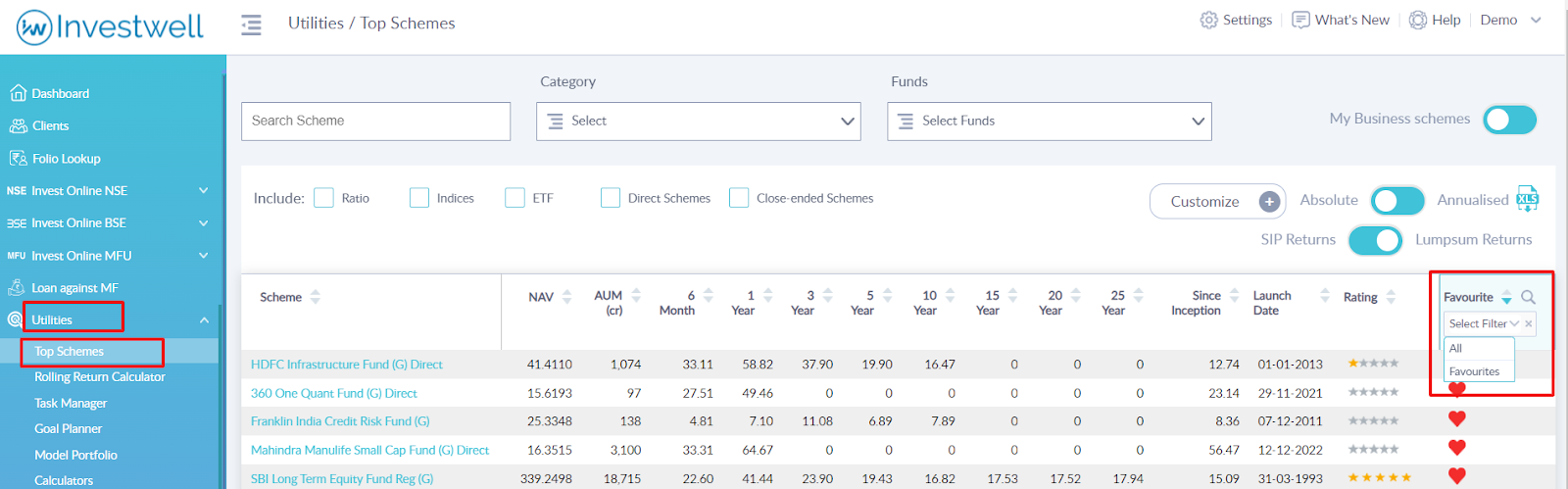Open Rolling Return Calculator
Viewport: 1568px width, 489px height.
point(100,376)
